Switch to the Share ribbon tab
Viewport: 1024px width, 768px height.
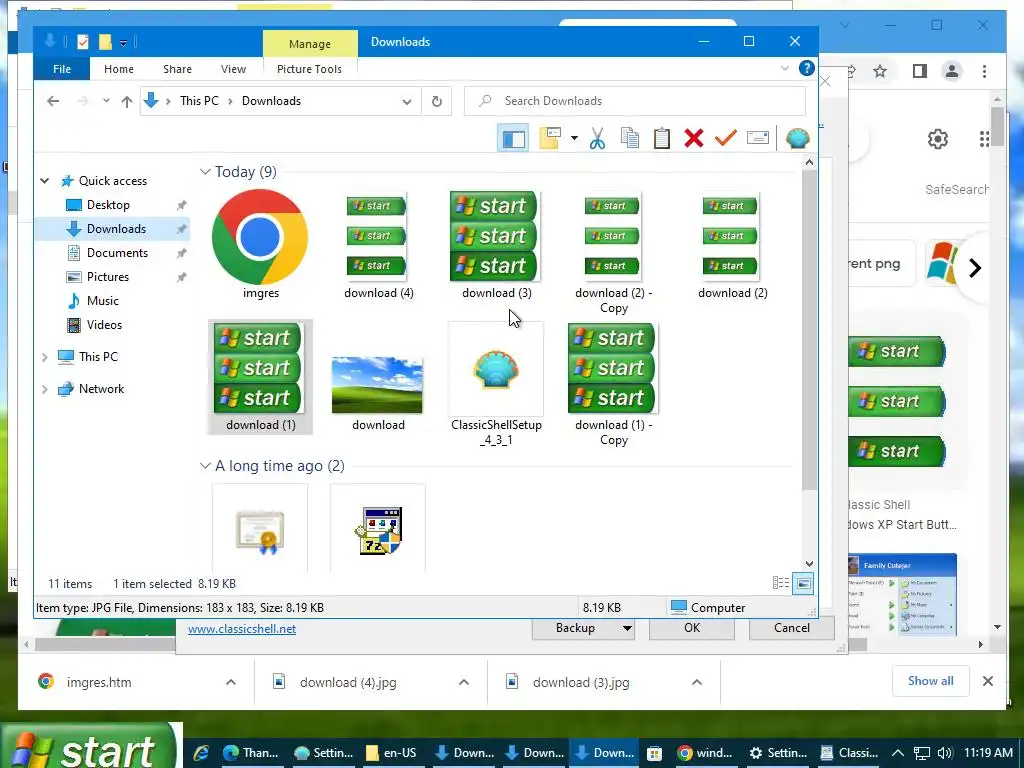click(x=178, y=69)
